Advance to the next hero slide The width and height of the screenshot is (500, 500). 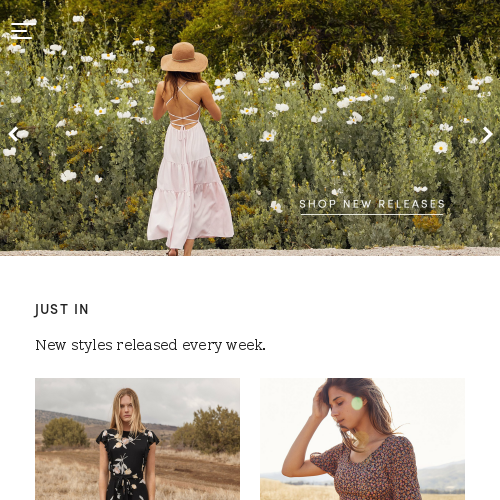pyautogui.click(x=488, y=135)
